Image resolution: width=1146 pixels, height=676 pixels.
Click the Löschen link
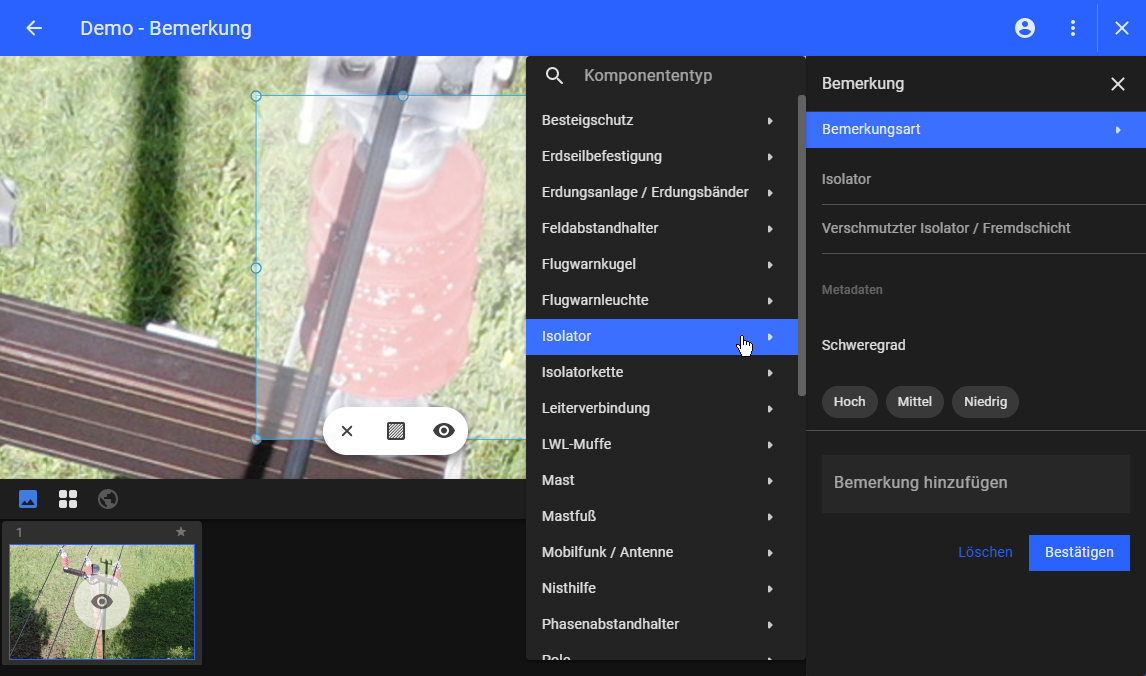(985, 552)
